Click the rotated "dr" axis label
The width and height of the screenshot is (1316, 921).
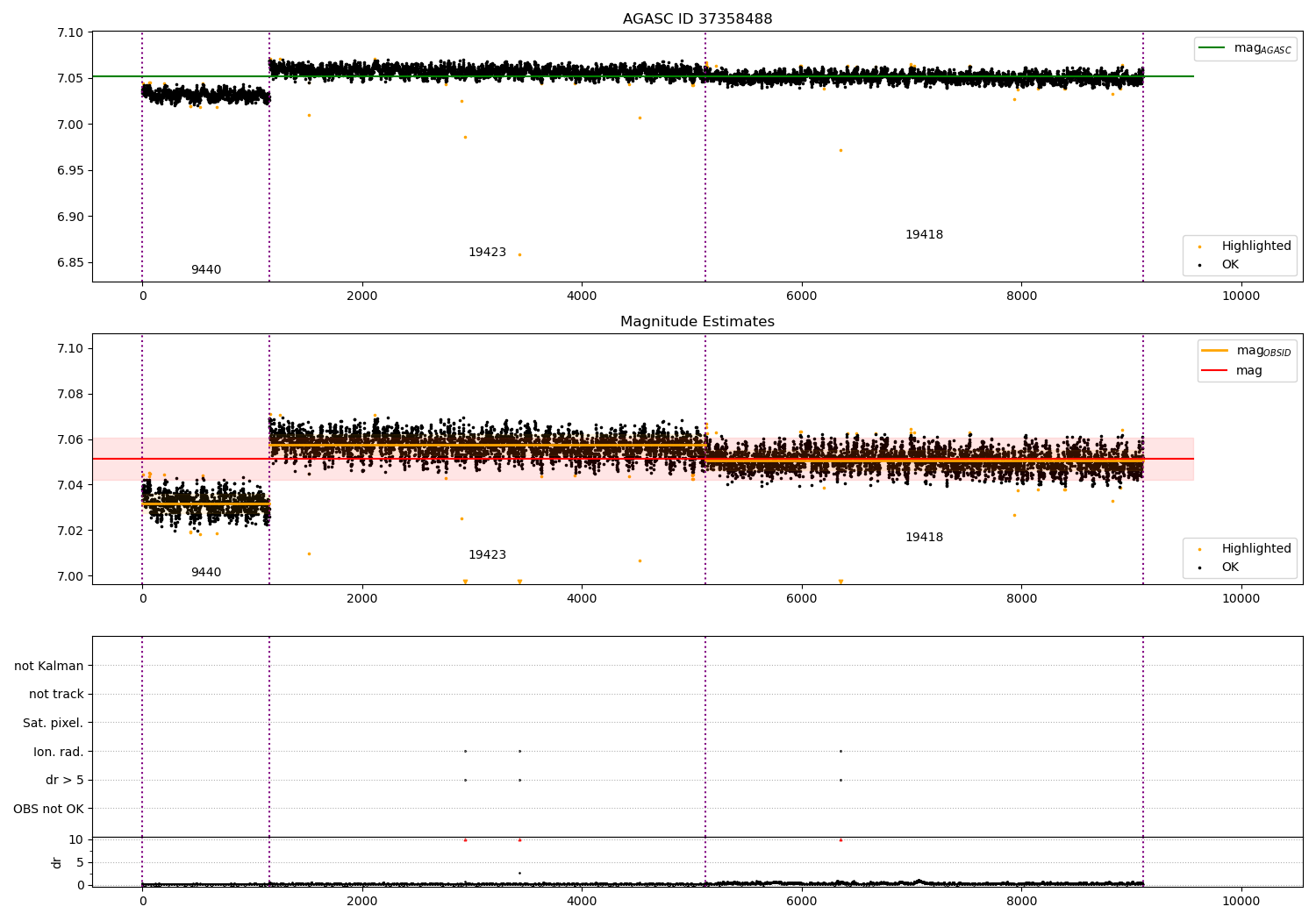coord(57,862)
